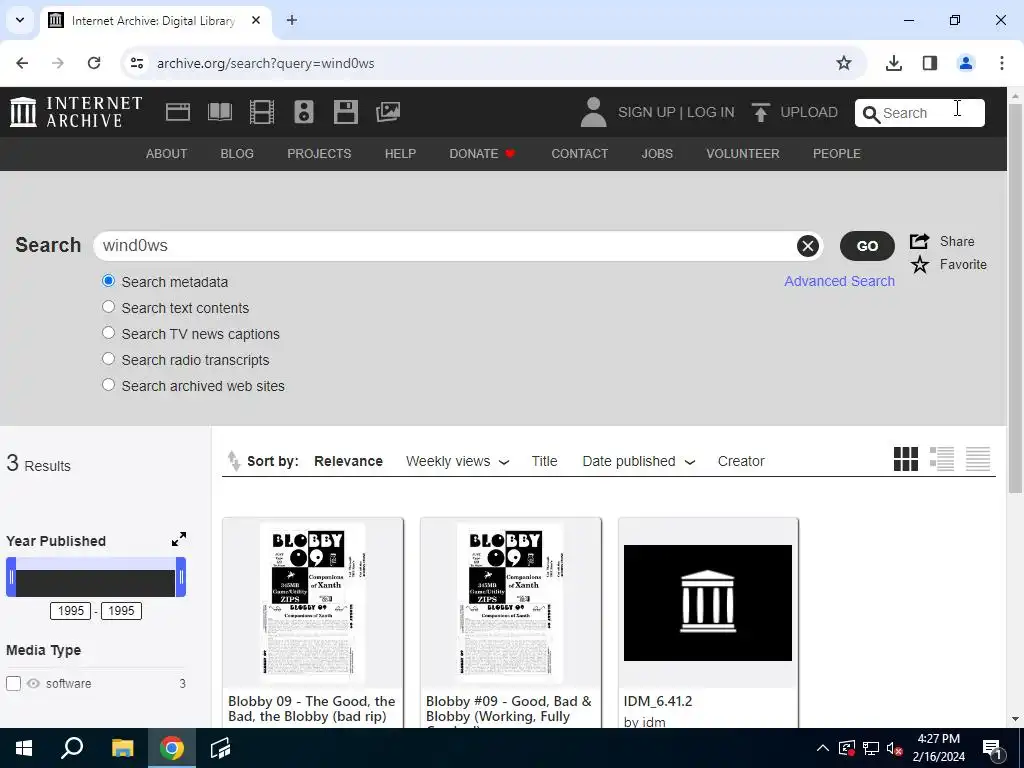The image size is (1024, 768).
Task: Click the top navigation Search box
Action: pyautogui.click(x=920, y=113)
